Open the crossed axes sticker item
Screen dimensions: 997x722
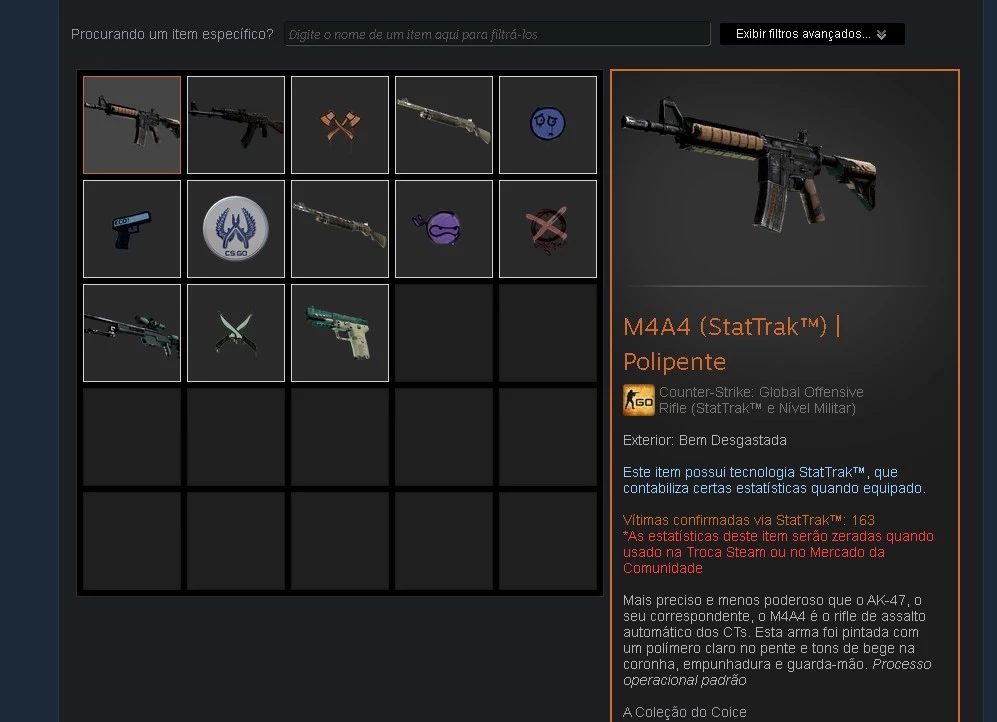tap(340, 125)
